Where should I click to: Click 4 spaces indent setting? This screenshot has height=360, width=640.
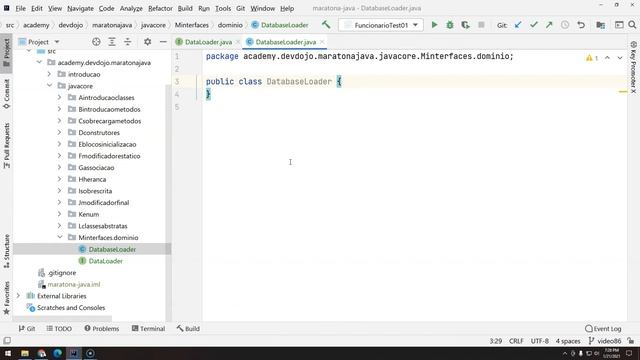pos(568,341)
